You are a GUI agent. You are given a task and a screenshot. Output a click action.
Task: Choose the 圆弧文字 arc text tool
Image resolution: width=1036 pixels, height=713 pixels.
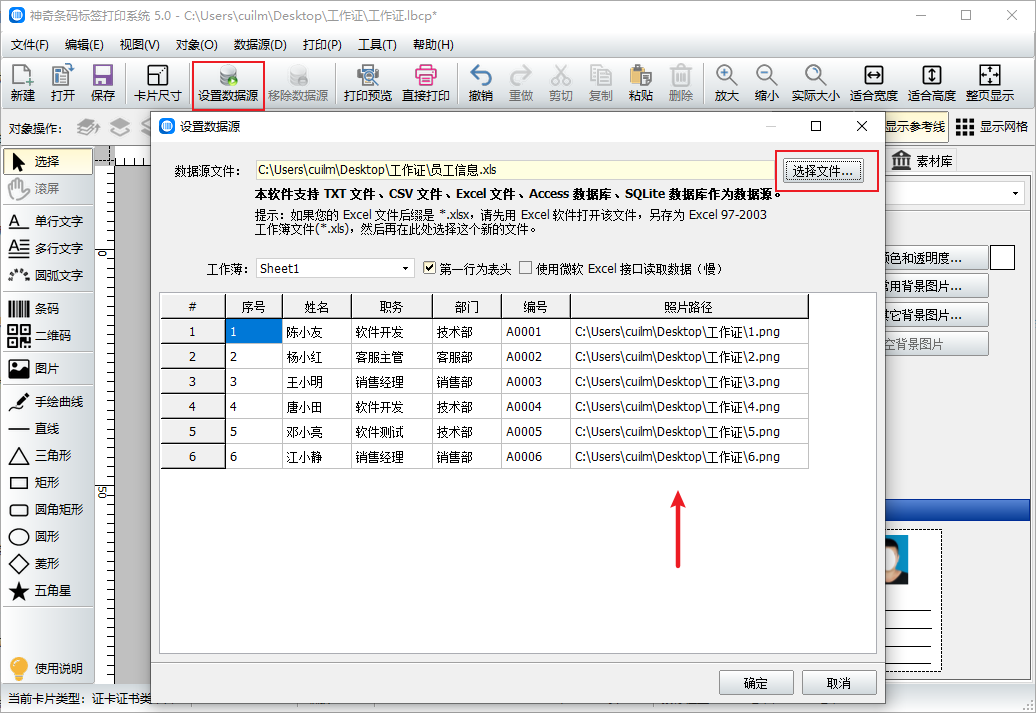point(48,276)
